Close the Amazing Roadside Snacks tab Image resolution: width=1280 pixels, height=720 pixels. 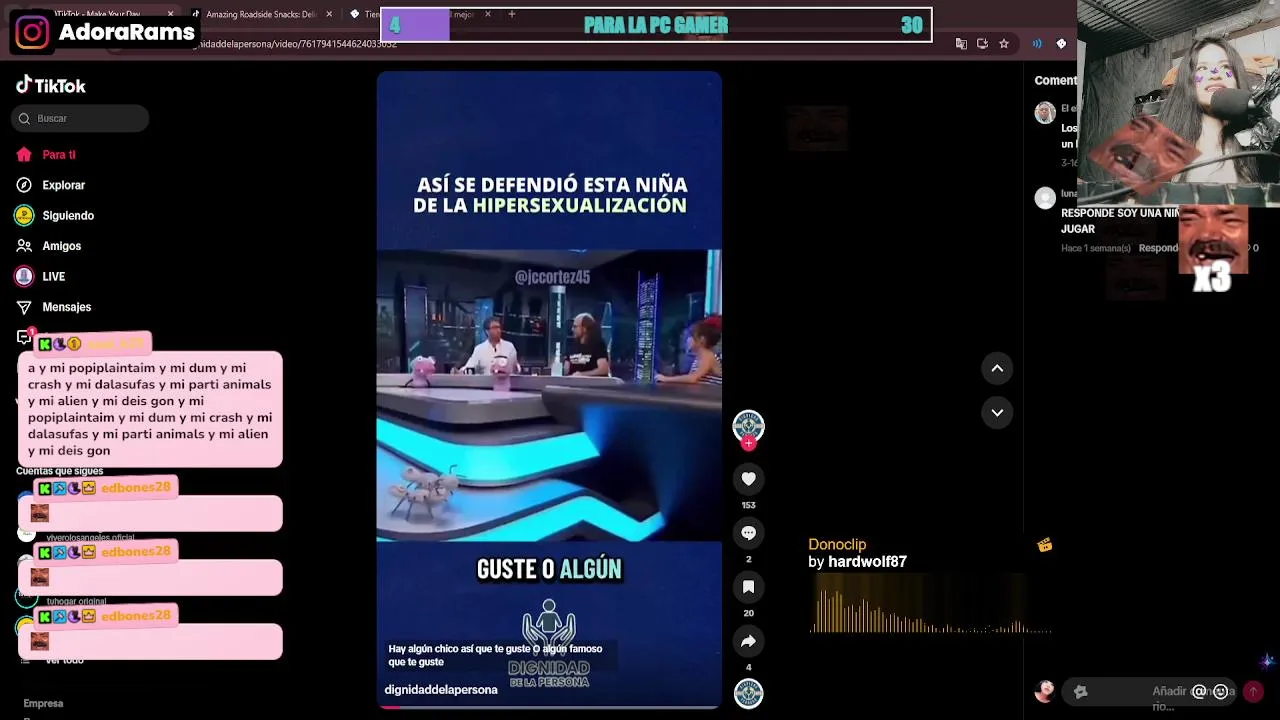coord(329,14)
